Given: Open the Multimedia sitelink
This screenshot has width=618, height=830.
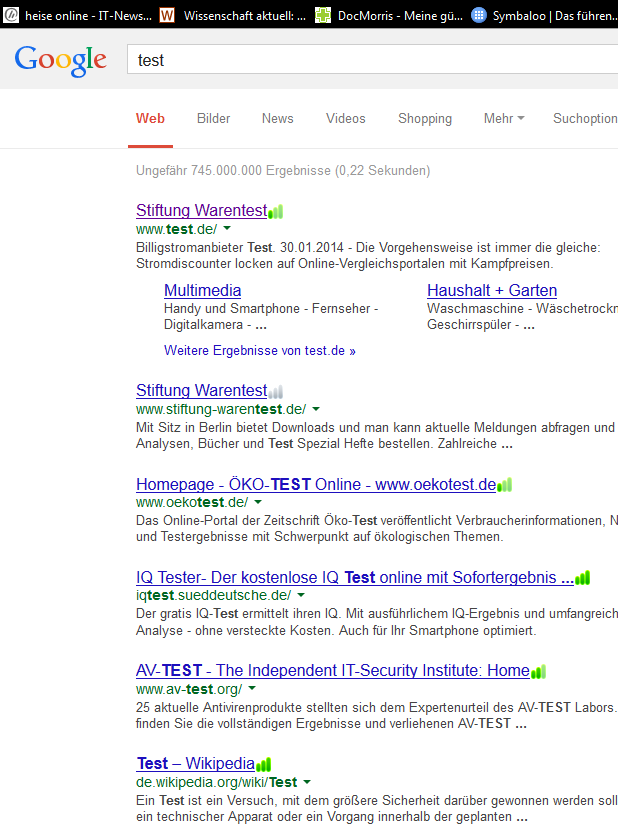Looking at the screenshot, I should coord(202,291).
